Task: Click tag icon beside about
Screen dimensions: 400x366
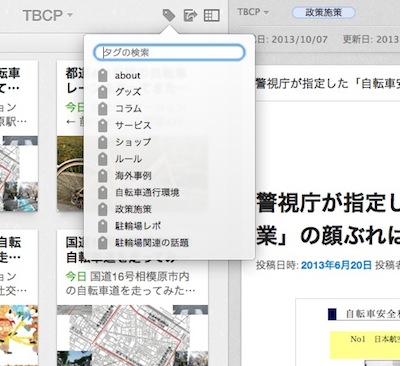Action: pyautogui.click(x=103, y=75)
